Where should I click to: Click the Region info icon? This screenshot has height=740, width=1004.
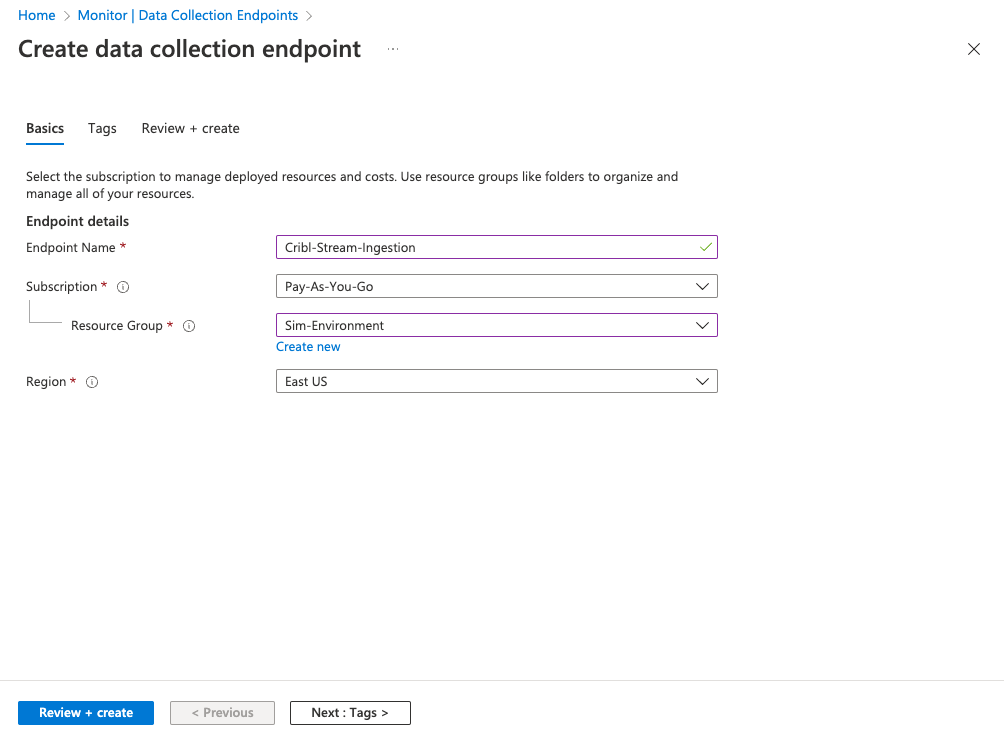click(x=92, y=382)
